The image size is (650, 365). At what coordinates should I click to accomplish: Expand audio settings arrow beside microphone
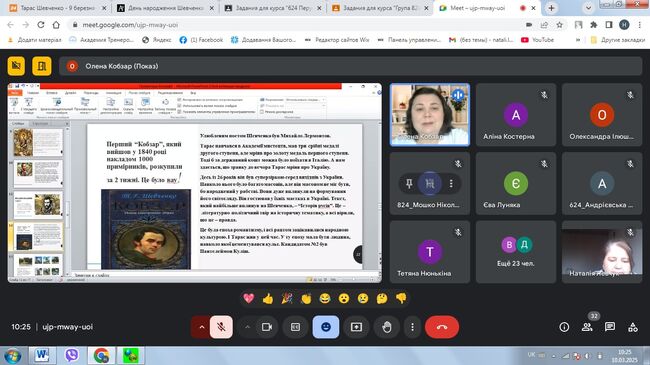201,327
